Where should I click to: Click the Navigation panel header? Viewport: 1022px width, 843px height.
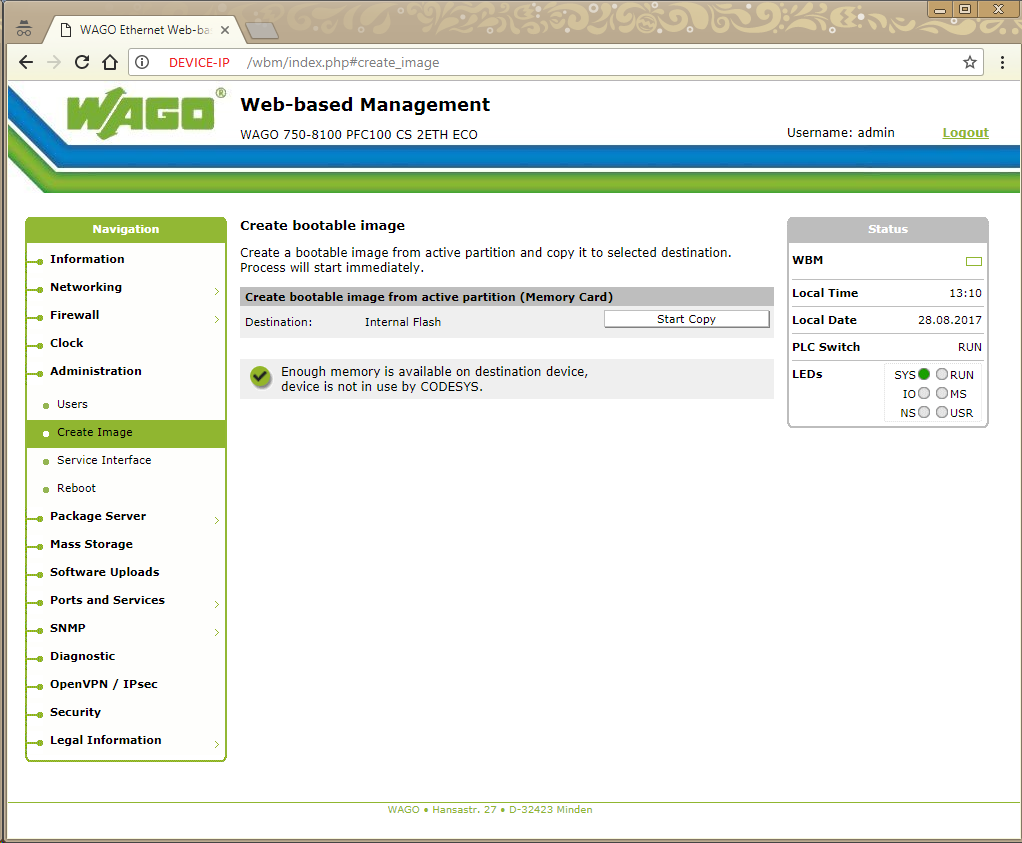pyautogui.click(x=126, y=229)
